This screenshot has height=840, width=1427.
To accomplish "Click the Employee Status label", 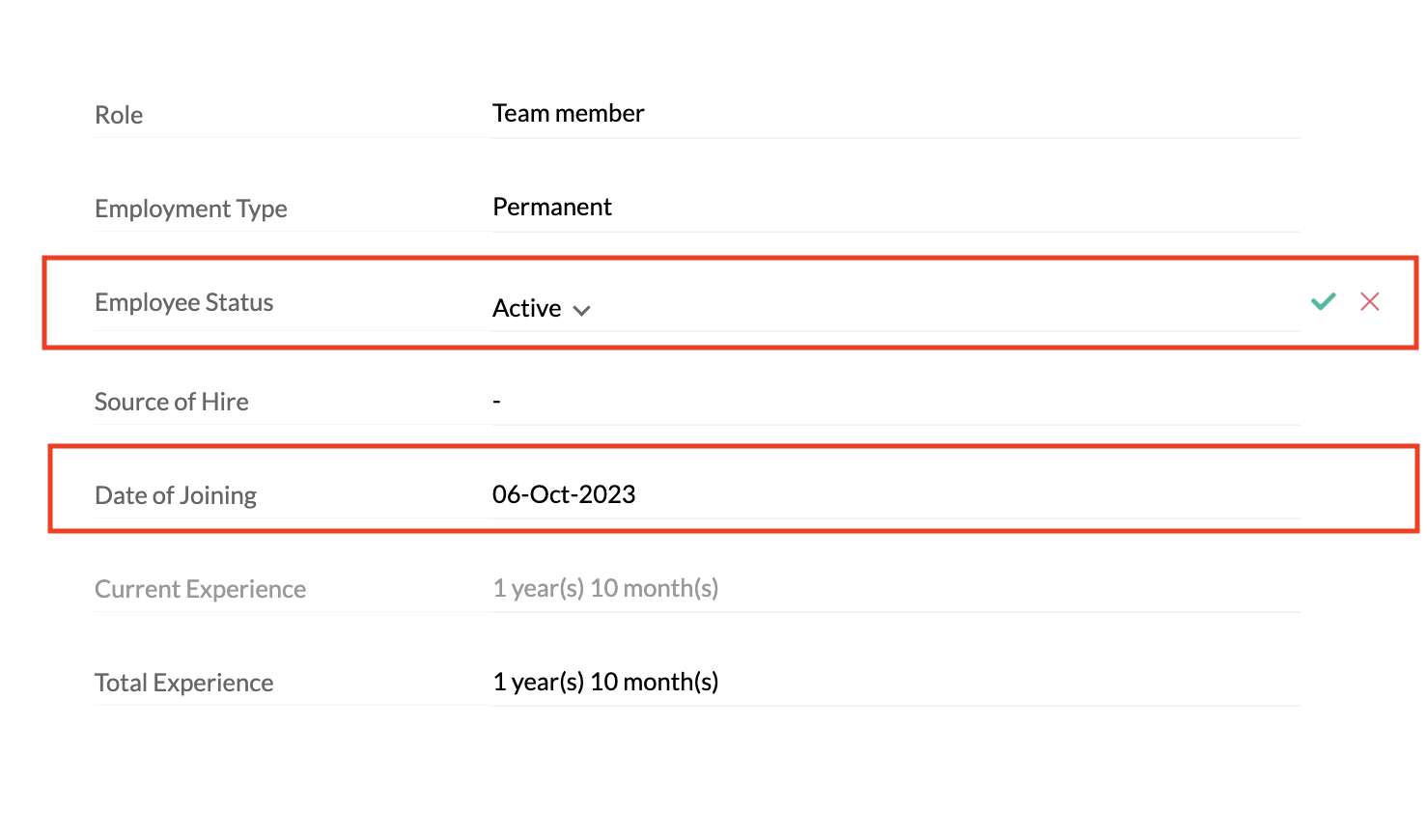I will (184, 303).
